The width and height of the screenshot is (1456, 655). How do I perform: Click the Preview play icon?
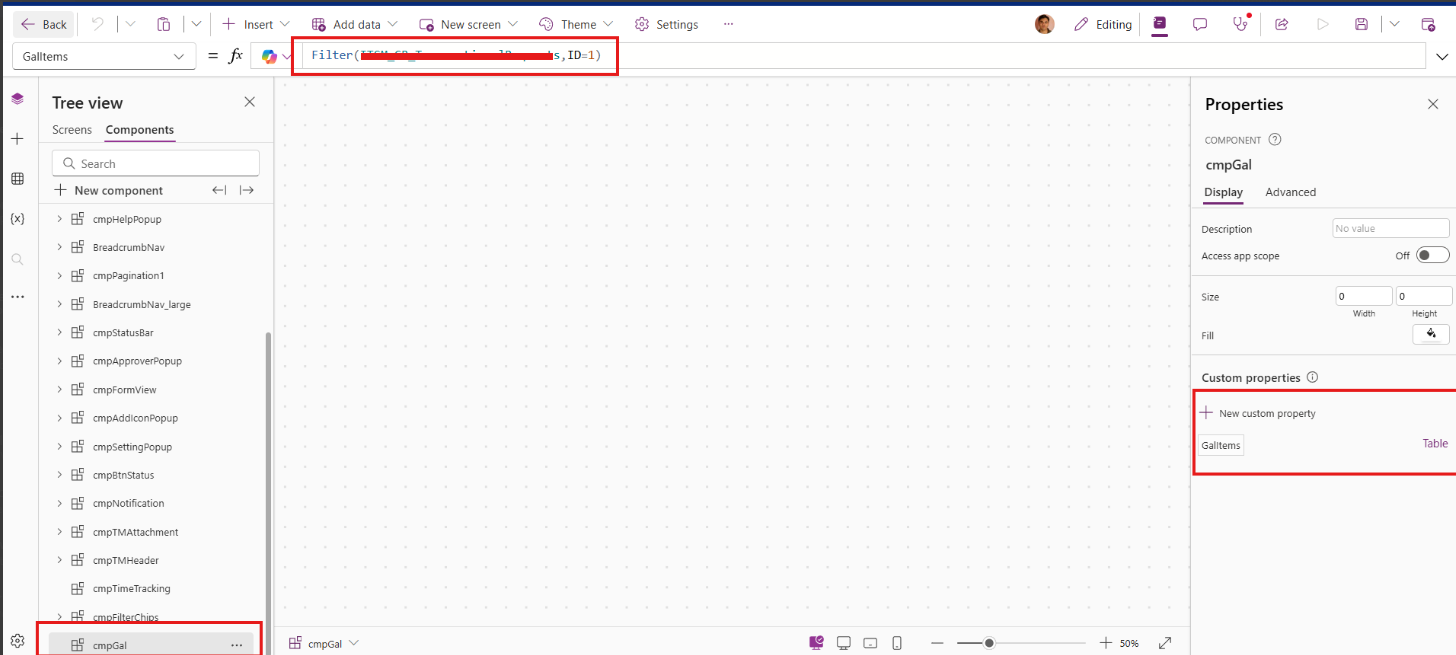click(1323, 24)
